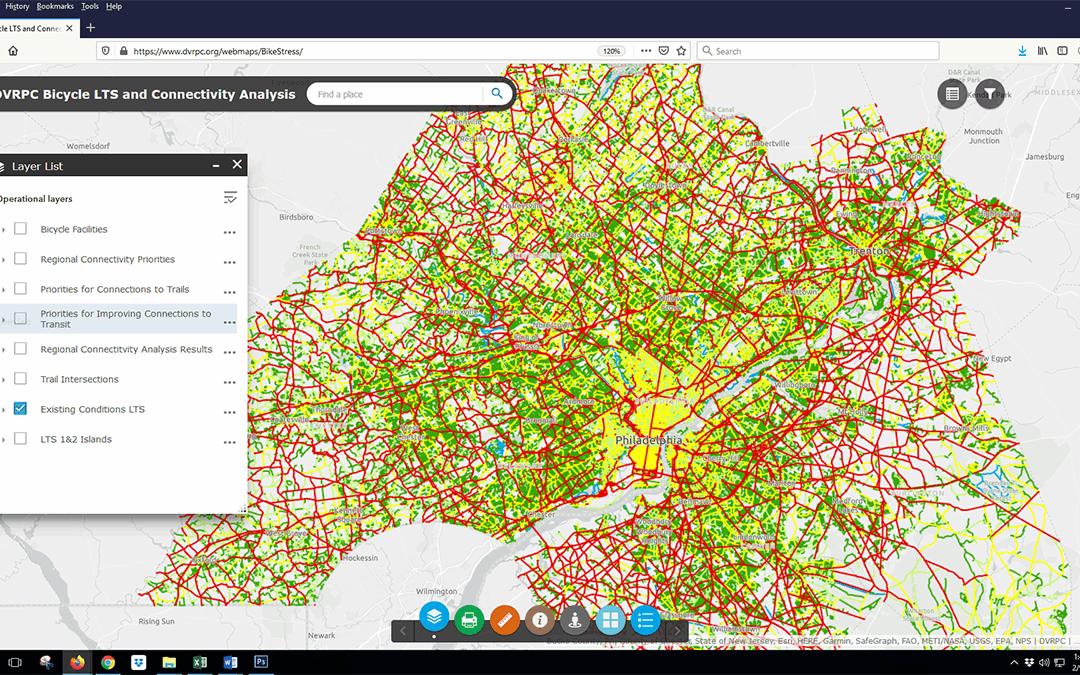Open the Legend list widget icon

(x=645, y=620)
